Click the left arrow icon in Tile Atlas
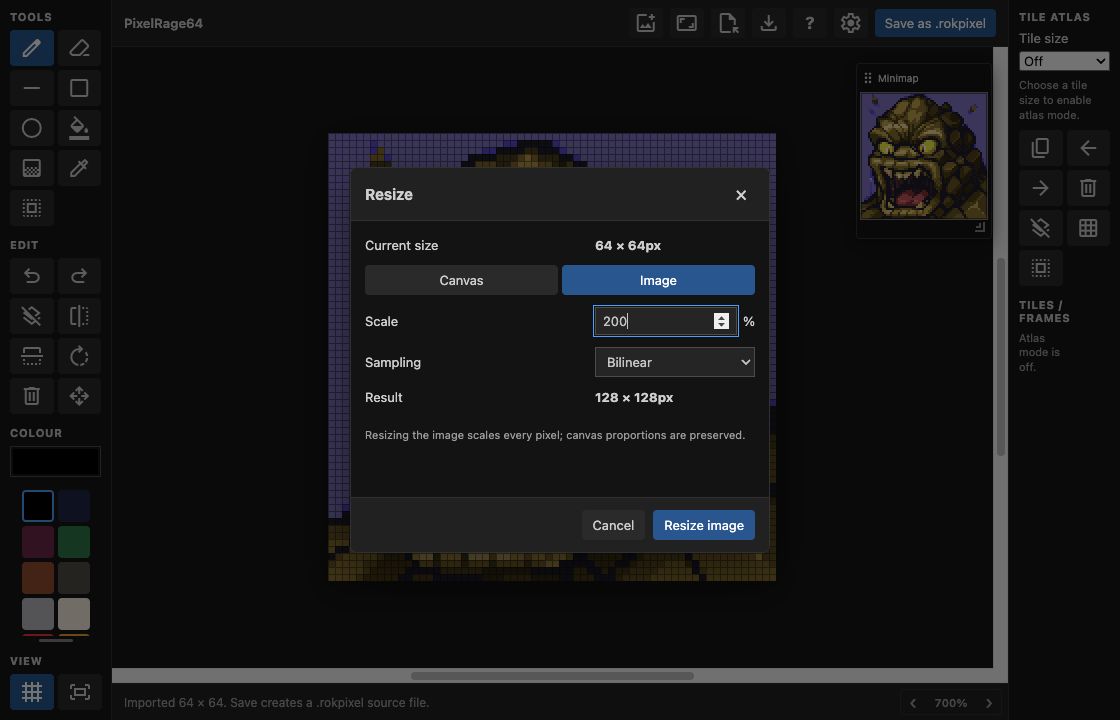The height and width of the screenshot is (720, 1120). click(1088, 148)
